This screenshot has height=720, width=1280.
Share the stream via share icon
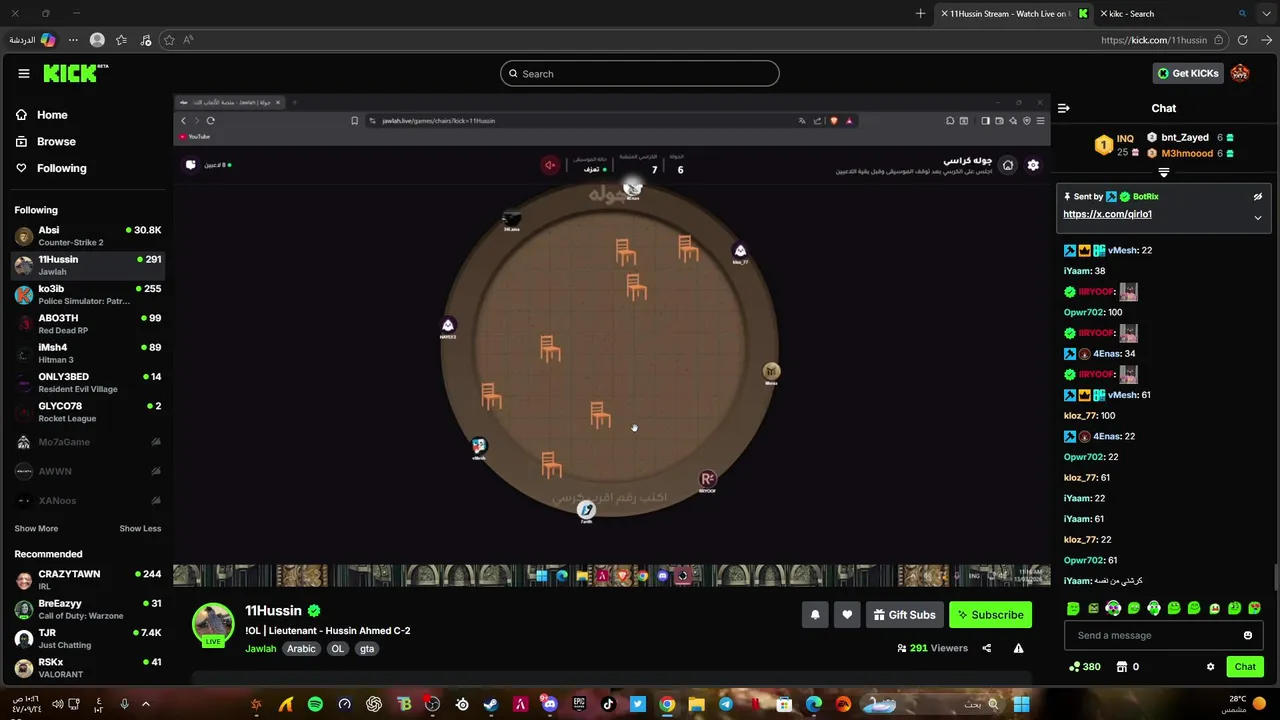tap(986, 648)
